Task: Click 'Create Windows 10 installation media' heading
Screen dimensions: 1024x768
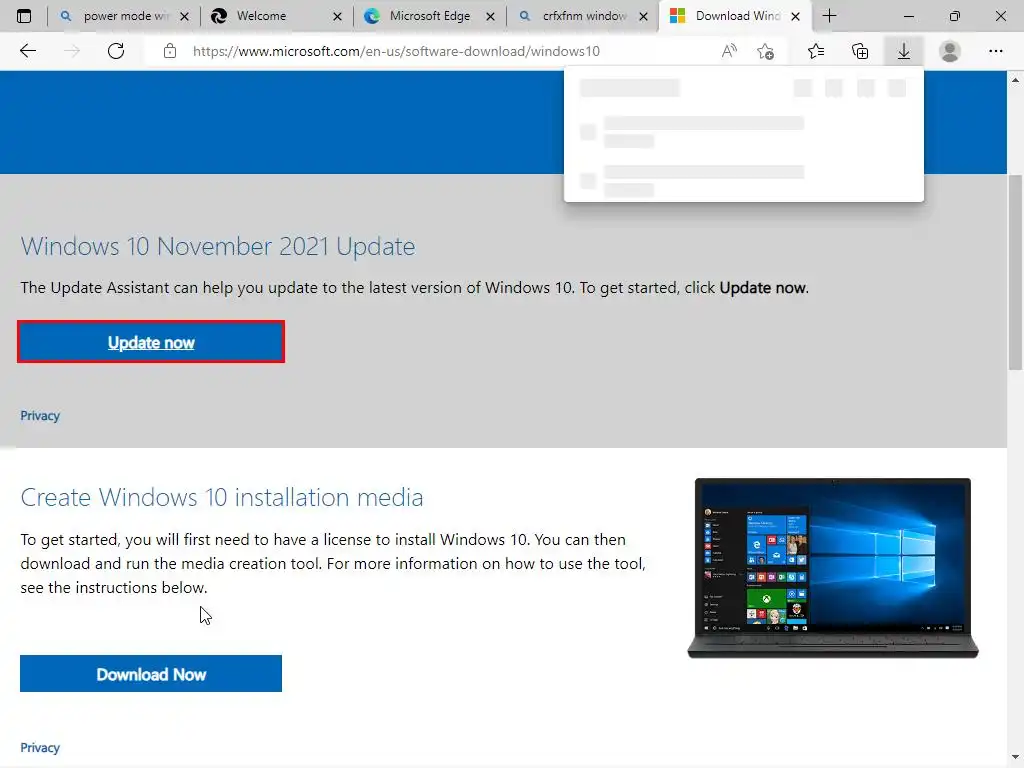Action: point(222,498)
